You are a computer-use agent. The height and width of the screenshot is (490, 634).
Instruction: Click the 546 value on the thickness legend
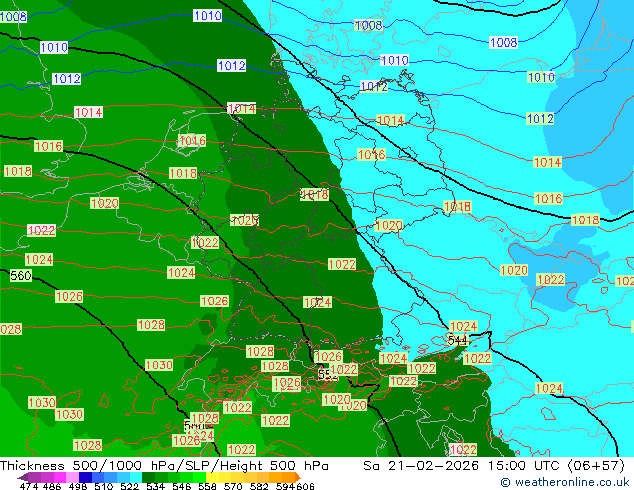click(x=182, y=486)
